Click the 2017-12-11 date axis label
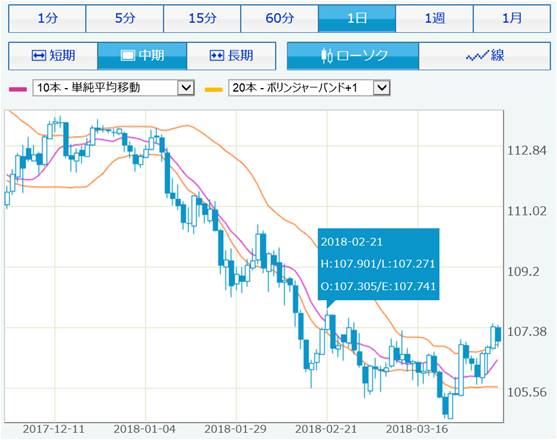Screen dimensions: 557x440 pyautogui.click(x=54, y=429)
